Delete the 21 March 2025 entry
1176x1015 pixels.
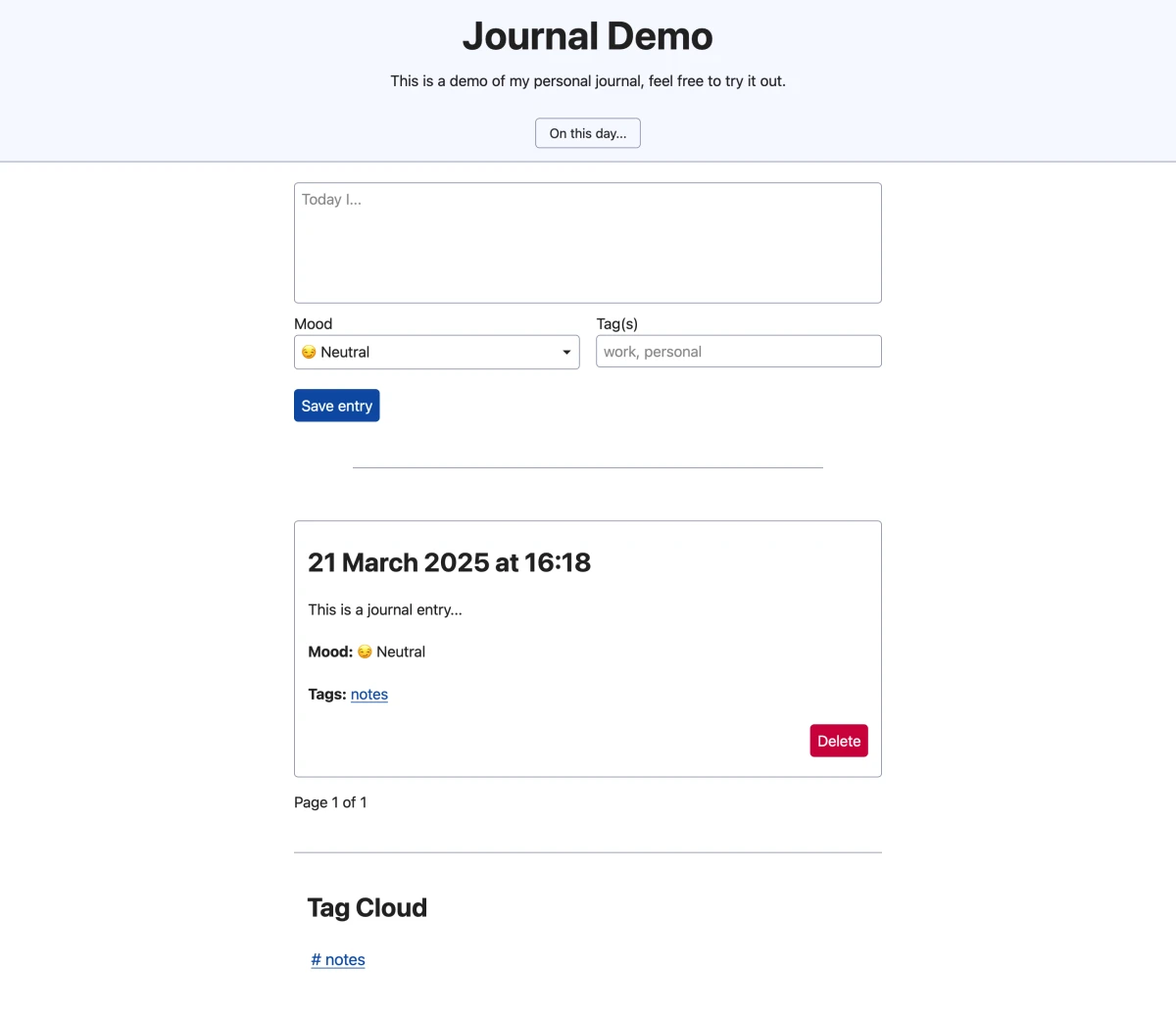[838, 741]
